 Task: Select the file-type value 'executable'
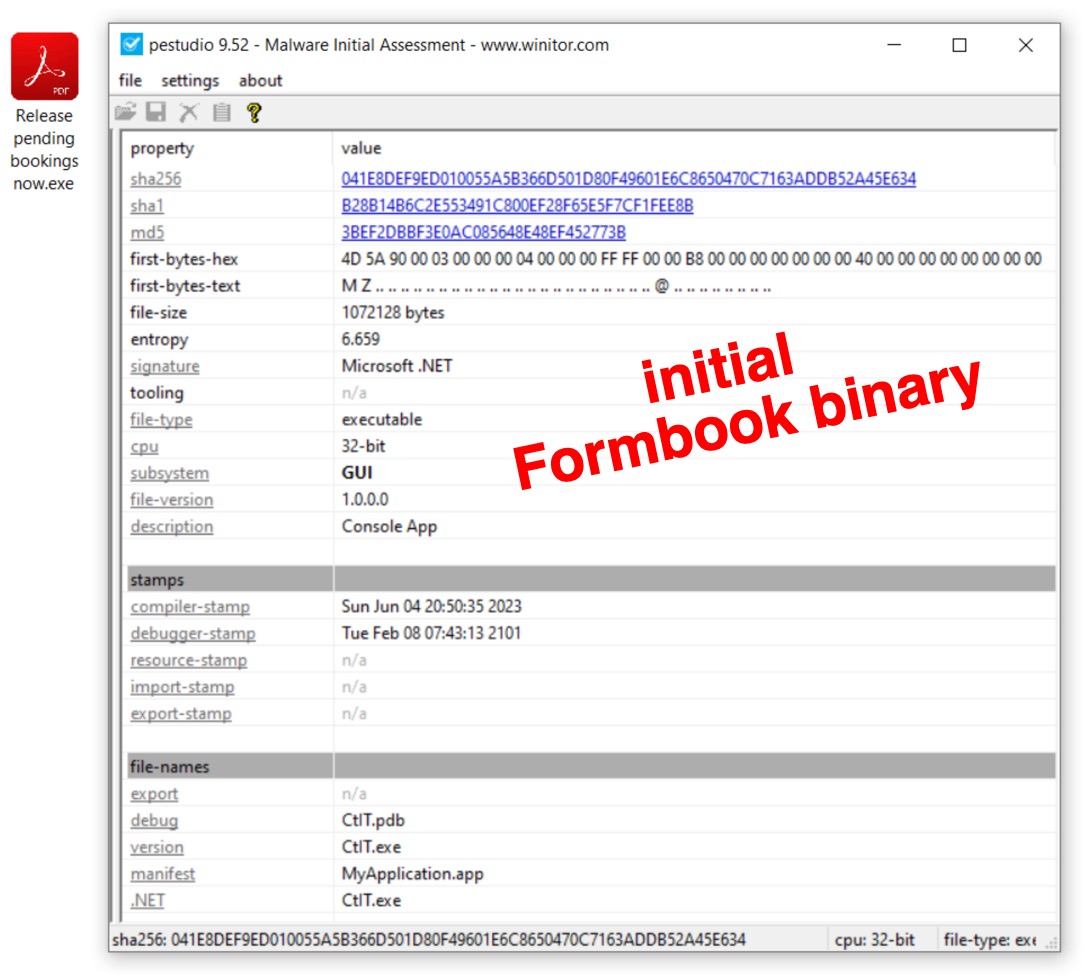381,419
